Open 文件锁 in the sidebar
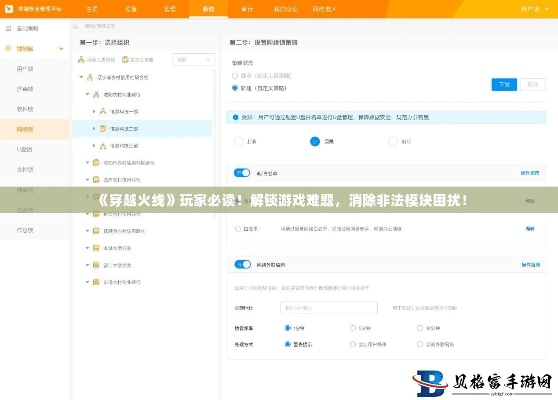The width and height of the screenshot is (558, 400). (x=25, y=169)
